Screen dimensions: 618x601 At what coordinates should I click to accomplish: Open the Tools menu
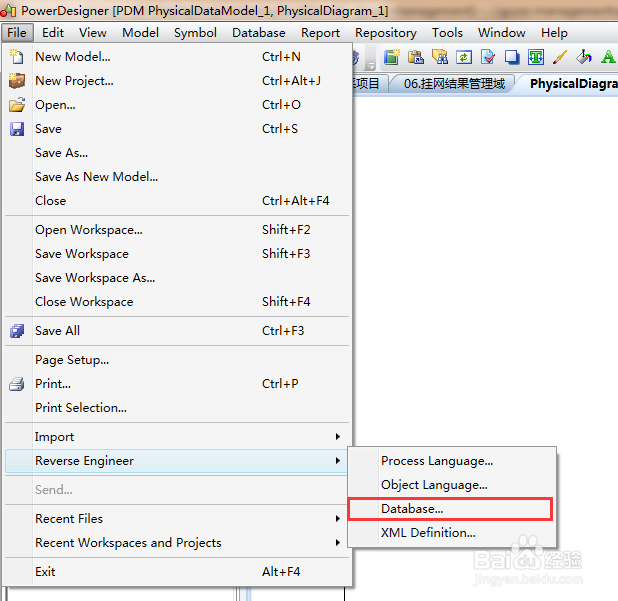[x=447, y=33]
